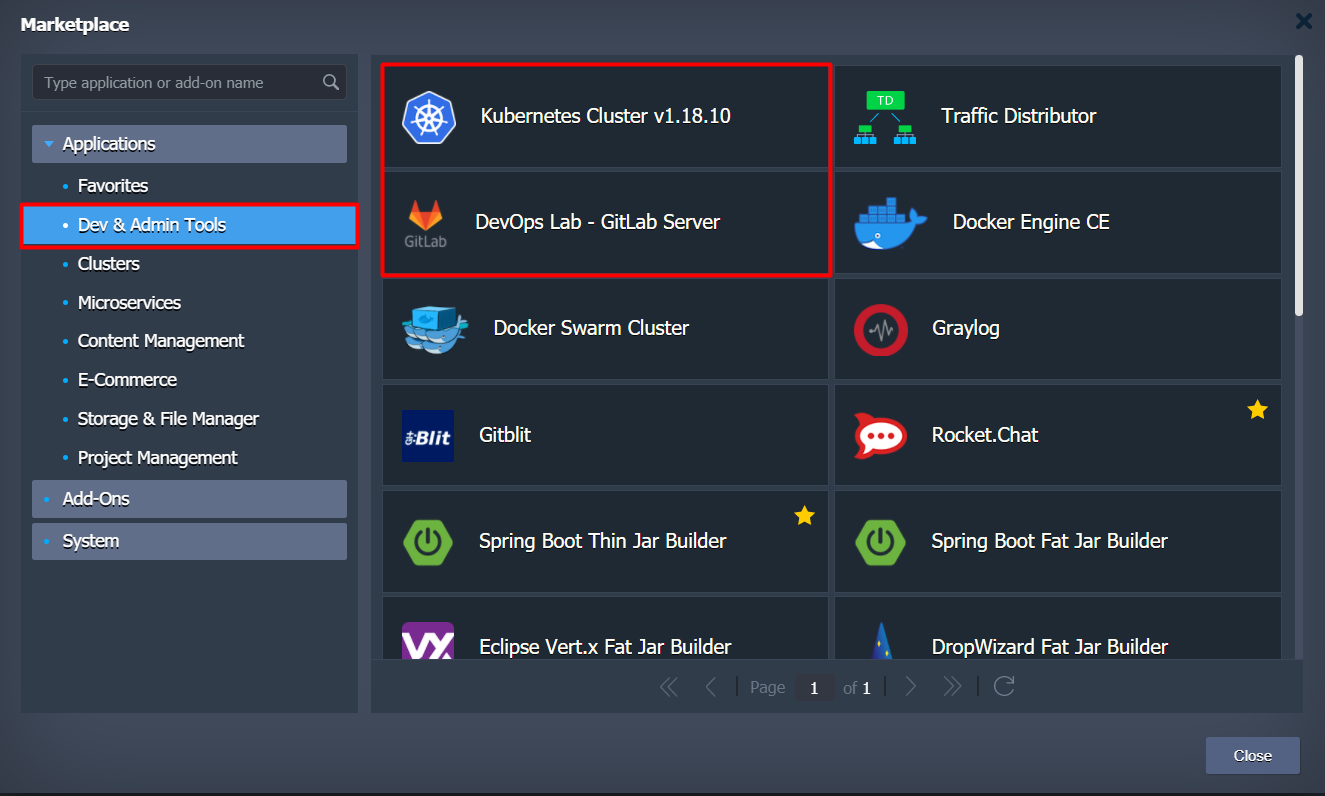Select Spring Boot Fat Jar Builder label
The width and height of the screenshot is (1325, 796).
pos(1050,541)
